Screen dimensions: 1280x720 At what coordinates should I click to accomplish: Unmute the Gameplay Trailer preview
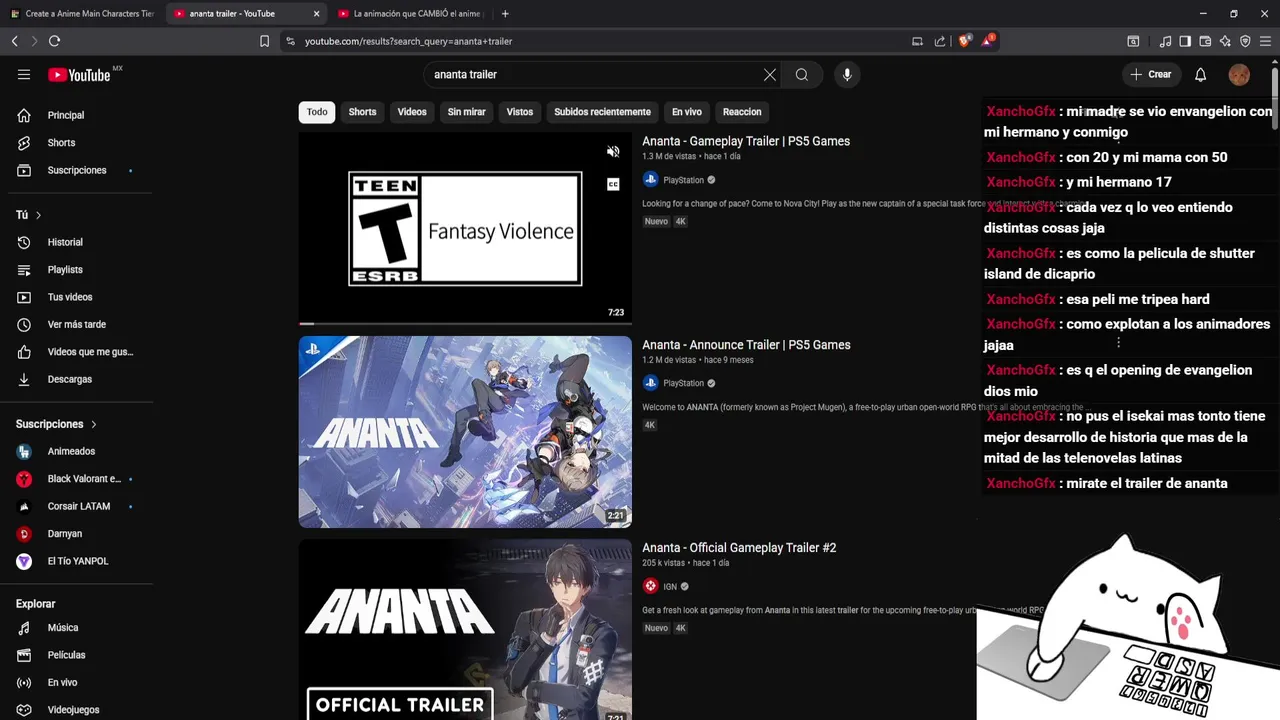point(613,152)
